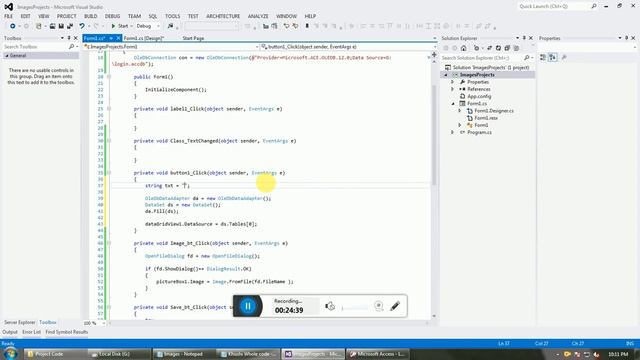Open the DEBUG menu
Viewport: 640px width, 360px height.
click(x=112, y=16)
